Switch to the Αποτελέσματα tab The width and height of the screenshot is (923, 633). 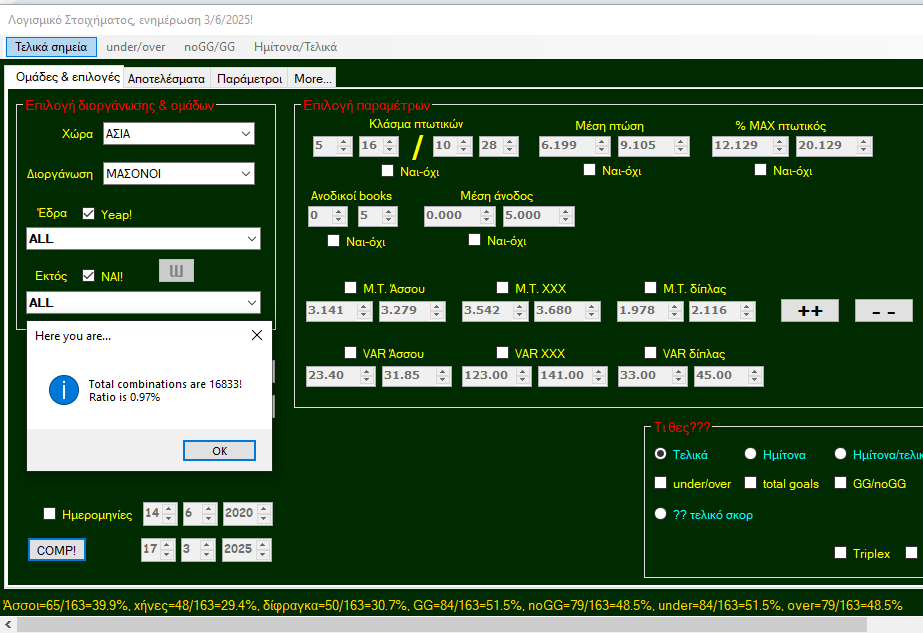tap(166, 78)
